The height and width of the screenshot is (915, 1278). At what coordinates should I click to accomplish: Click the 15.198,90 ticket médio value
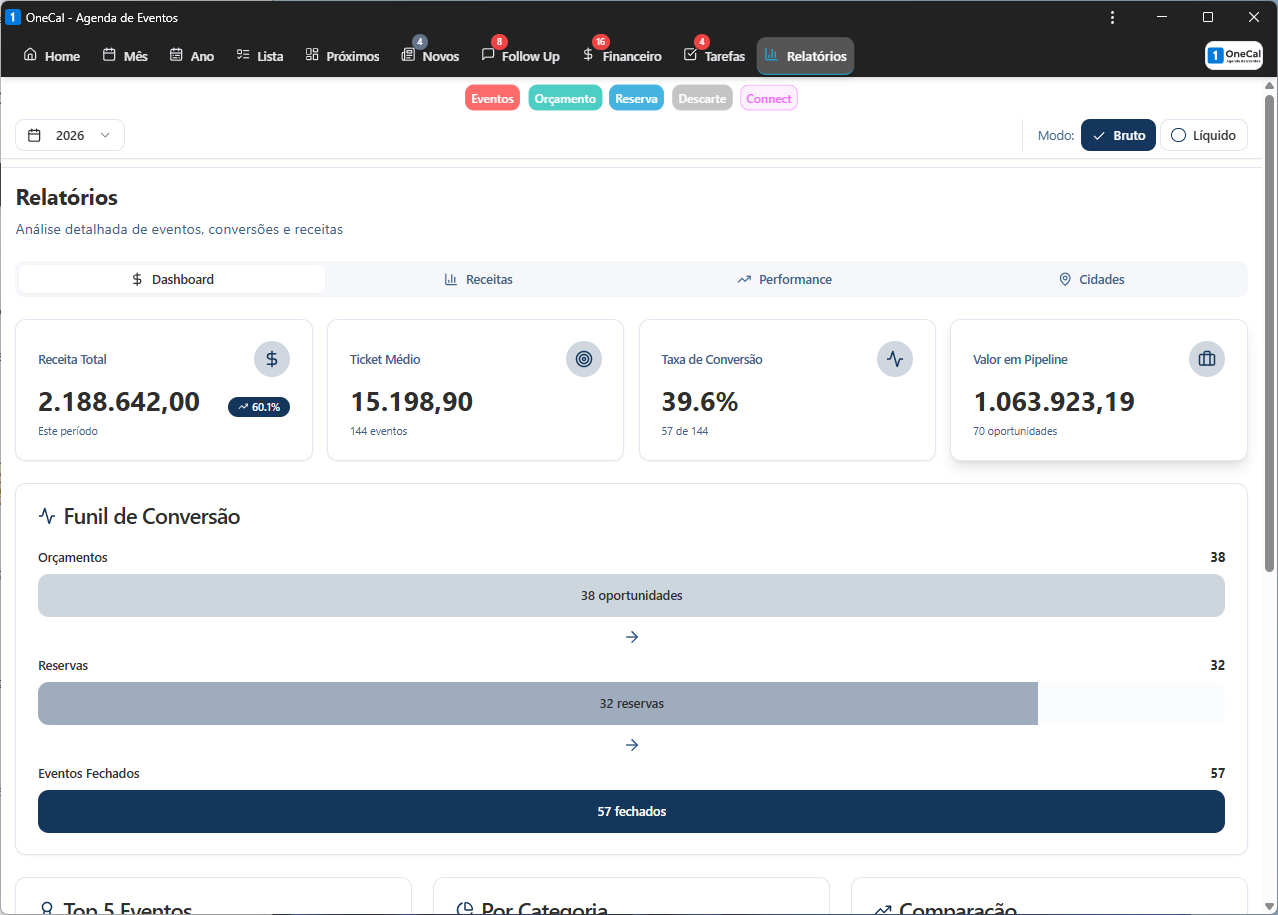411,402
